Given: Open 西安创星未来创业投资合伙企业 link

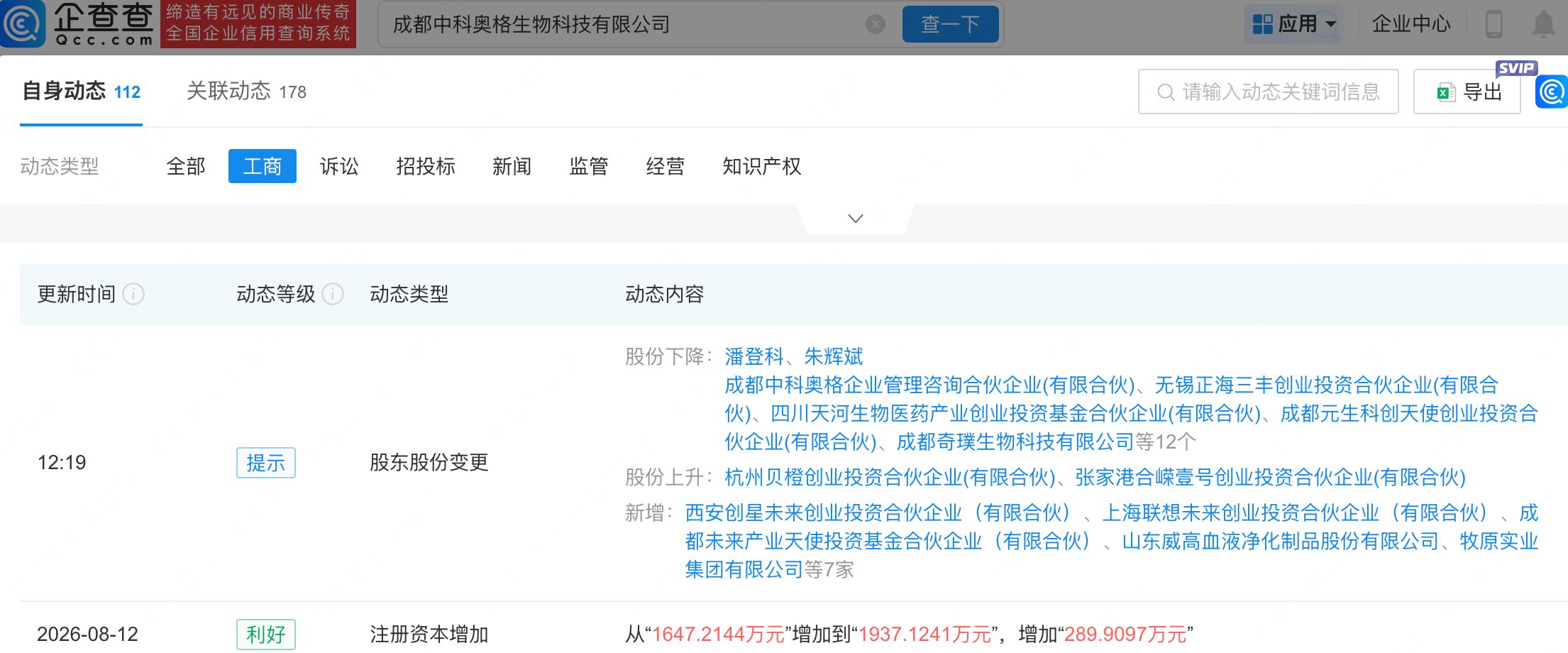Looking at the screenshot, I should pos(879,512).
